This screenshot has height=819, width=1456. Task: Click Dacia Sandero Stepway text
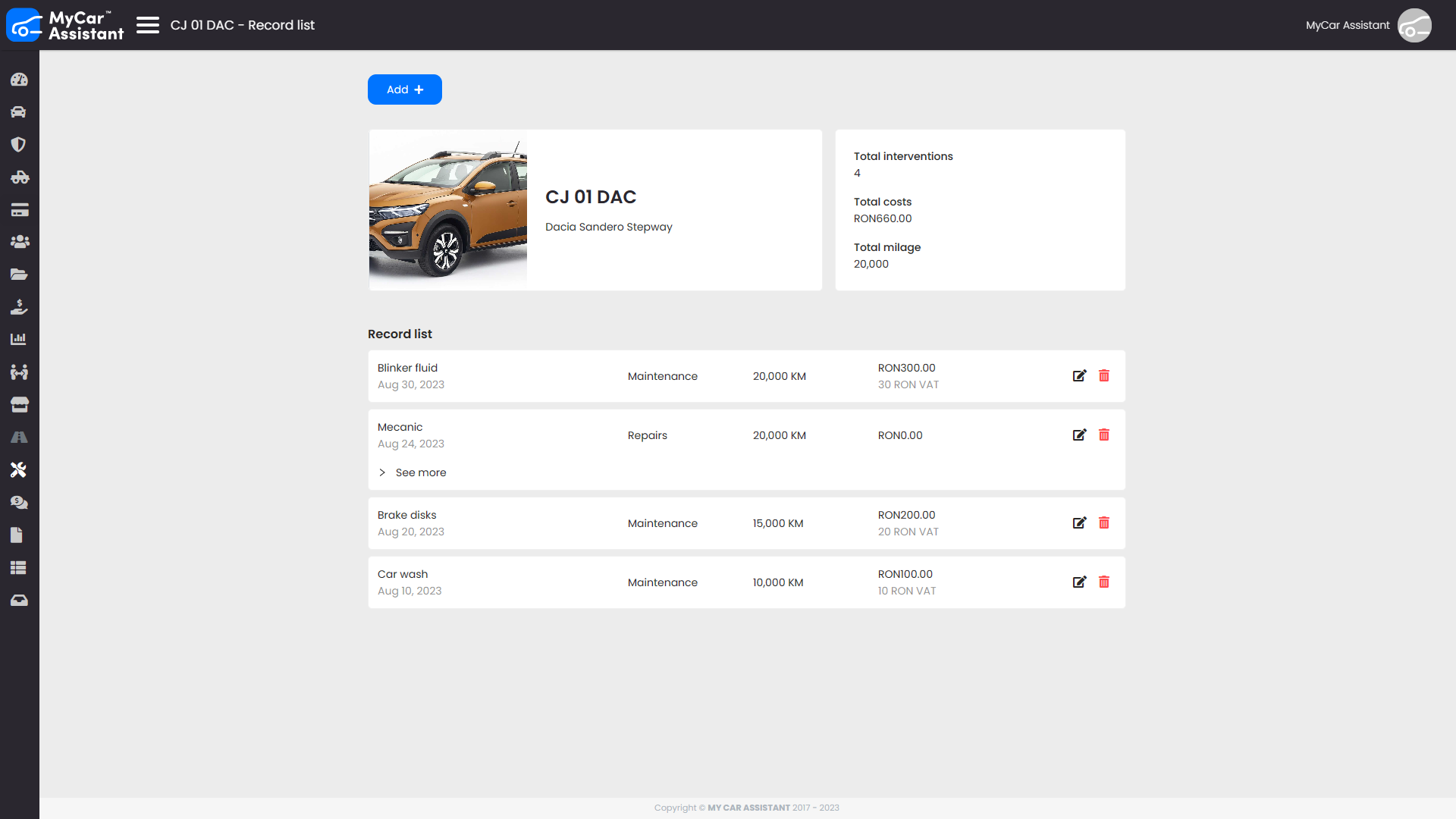pyautogui.click(x=609, y=227)
